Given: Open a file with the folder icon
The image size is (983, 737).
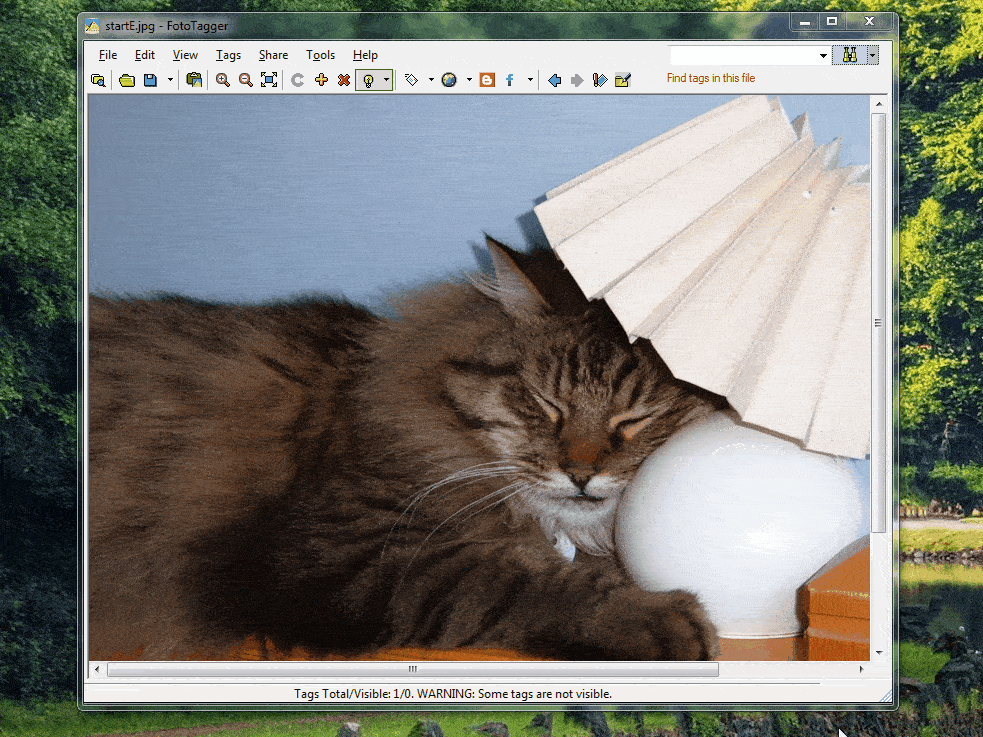Looking at the screenshot, I should click(x=127, y=80).
